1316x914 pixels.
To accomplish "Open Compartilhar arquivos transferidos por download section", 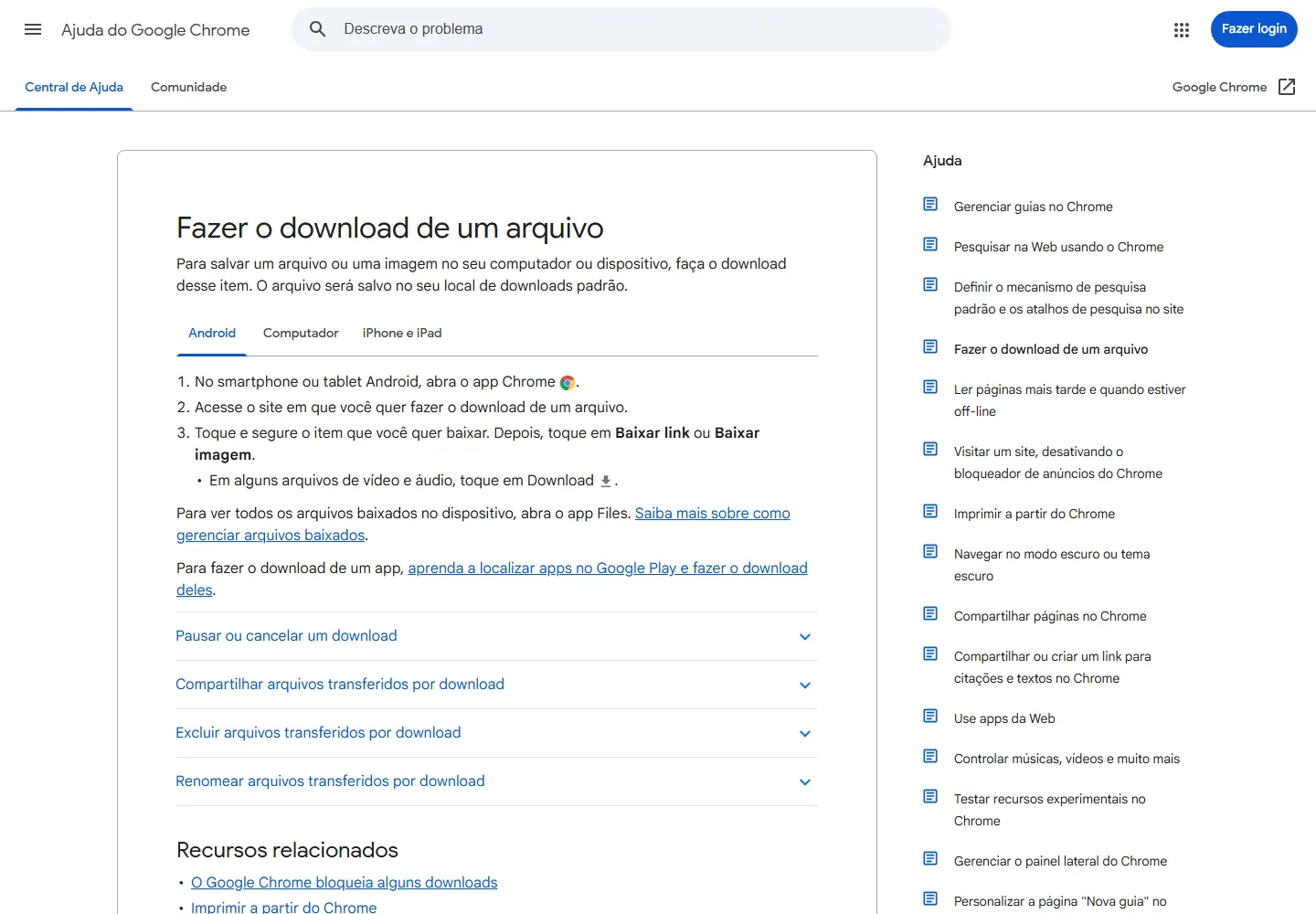I will pos(496,685).
